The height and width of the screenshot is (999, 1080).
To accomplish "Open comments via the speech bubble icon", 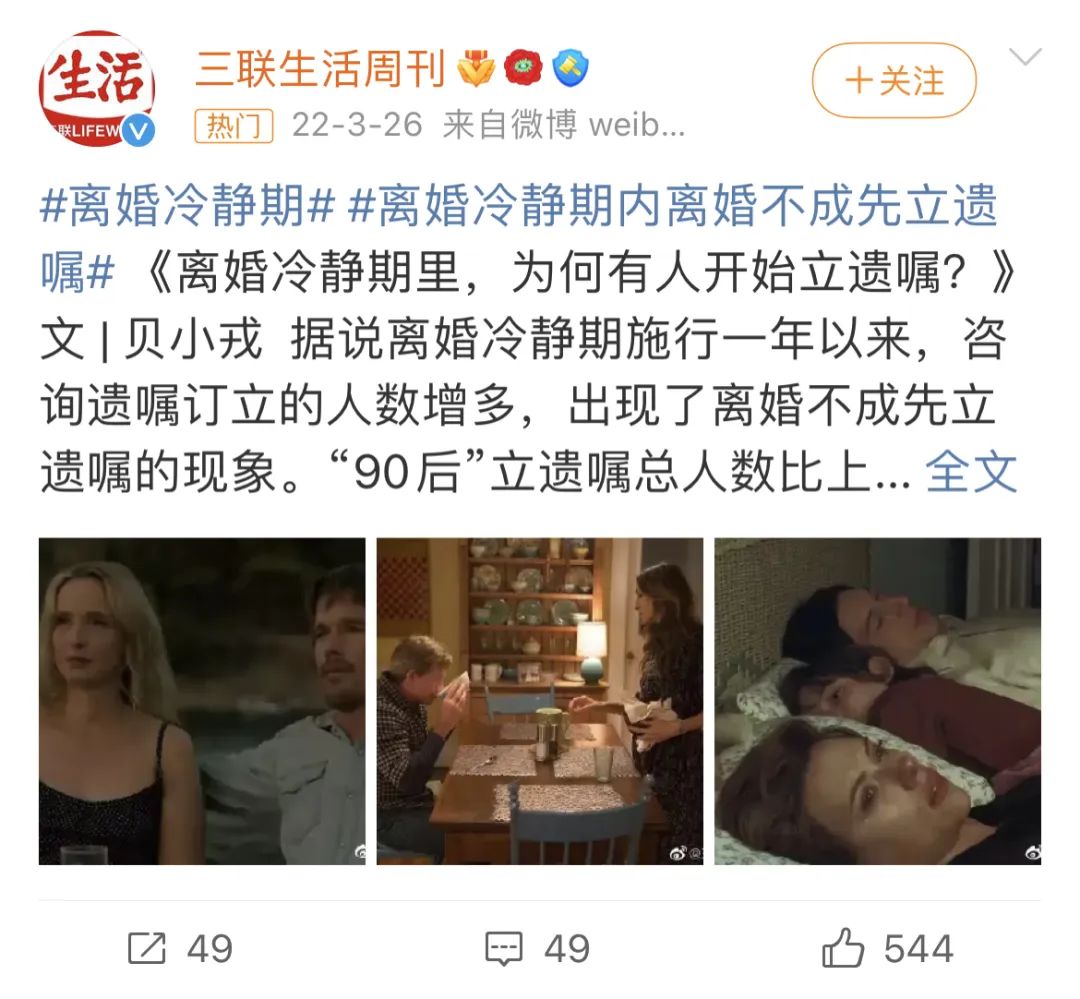I will click(504, 949).
